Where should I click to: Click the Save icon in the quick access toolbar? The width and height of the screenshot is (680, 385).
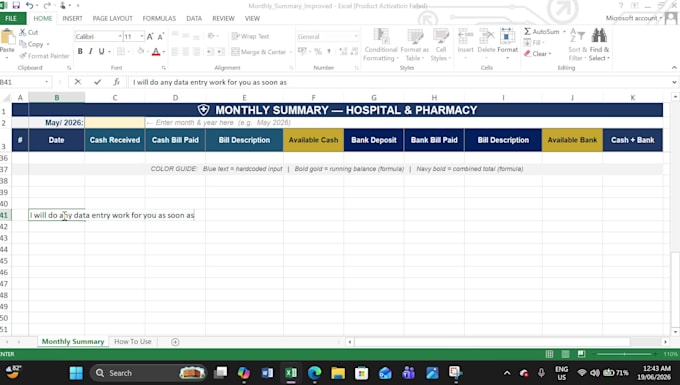pyautogui.click(x=16, y=5)
